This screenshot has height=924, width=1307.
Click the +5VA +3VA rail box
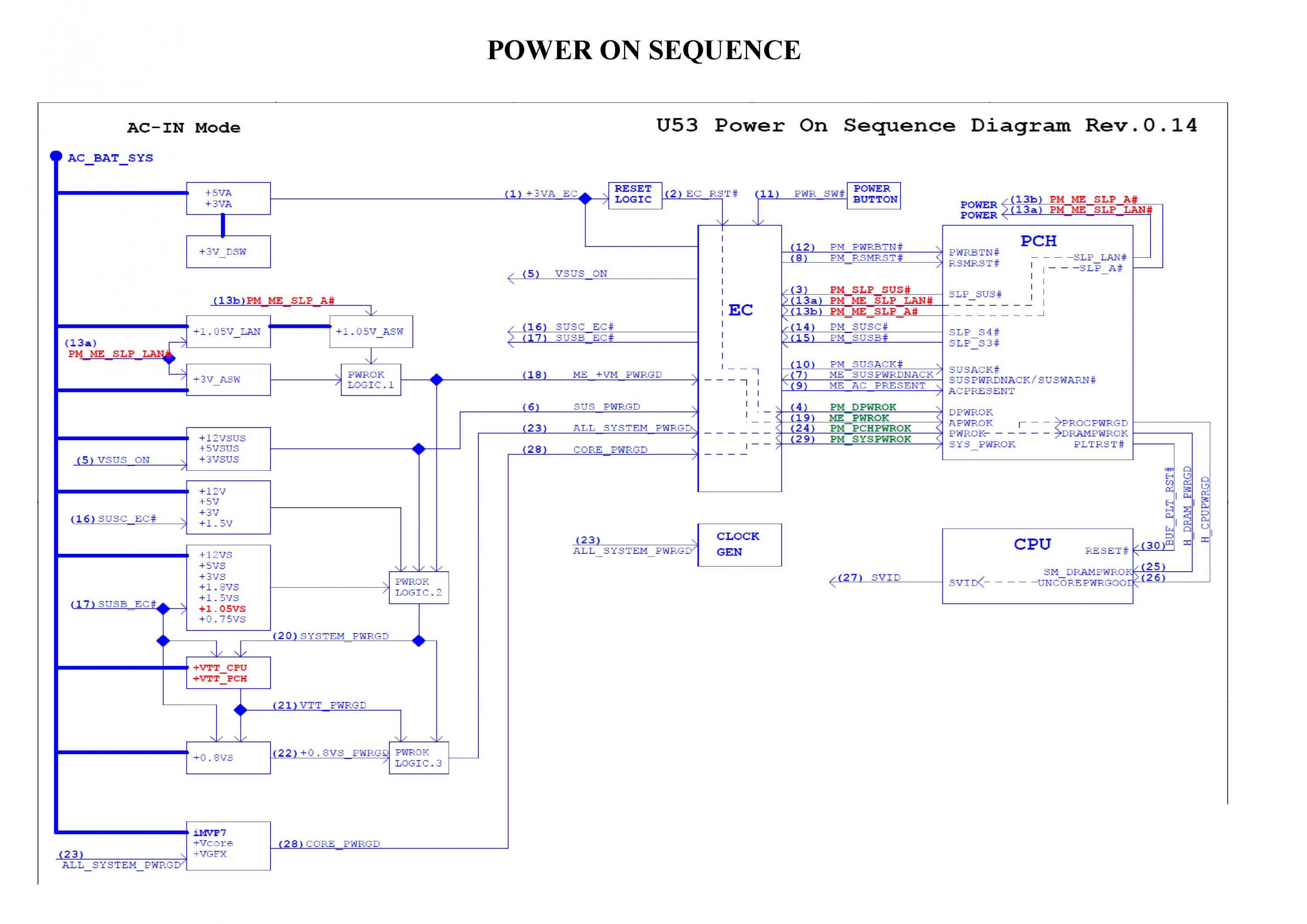(x=228, y=199)
